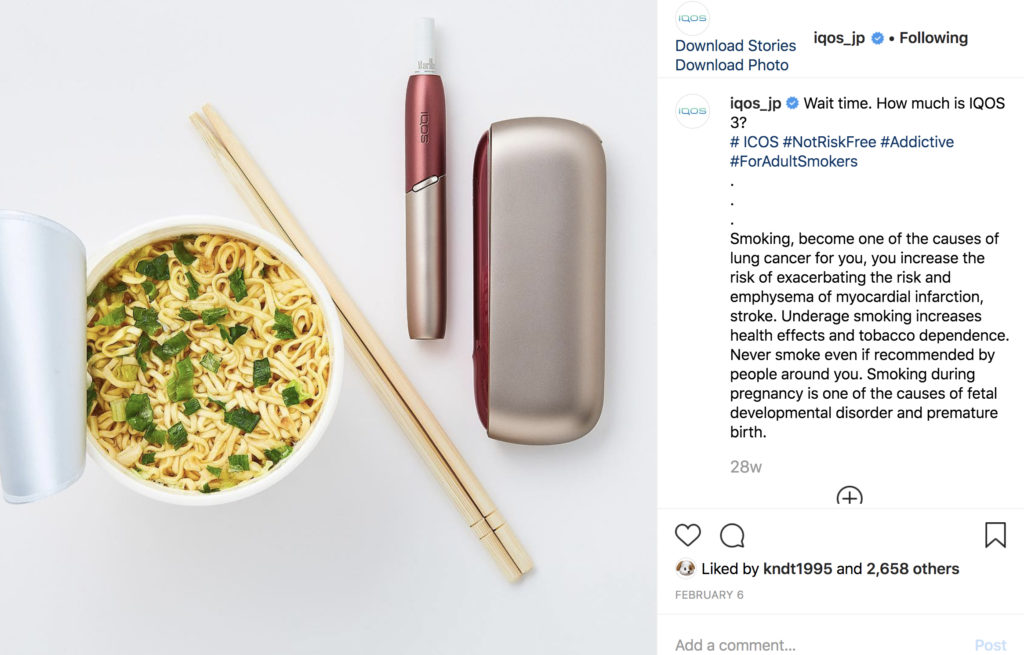Show the 2,658 others who liked
The image size is (1024, 655).
coord(912,569)
